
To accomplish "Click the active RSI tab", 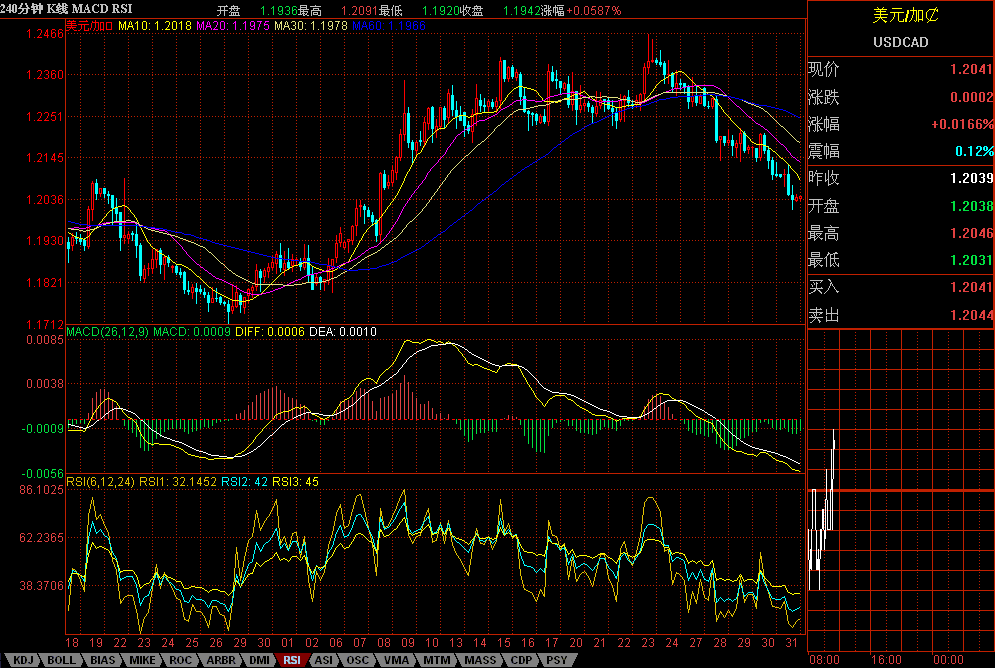I will click(x=291, y=660).
